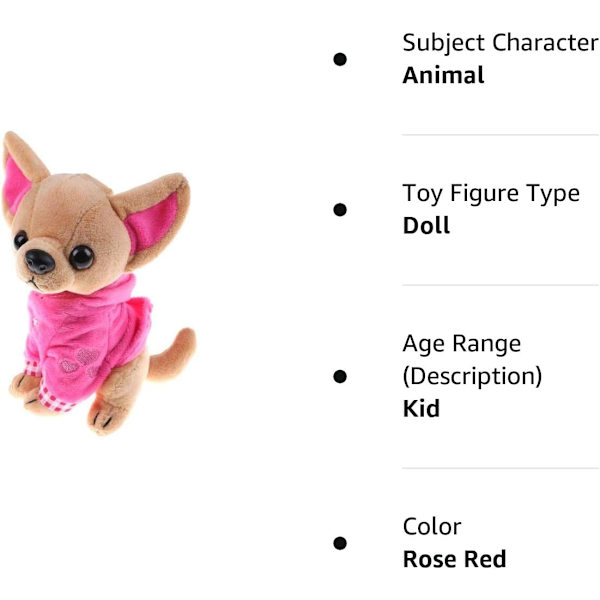This screenshot has height=600, width=600.
Task: Click the plush dog's black nose
Action: click(40, 261)
